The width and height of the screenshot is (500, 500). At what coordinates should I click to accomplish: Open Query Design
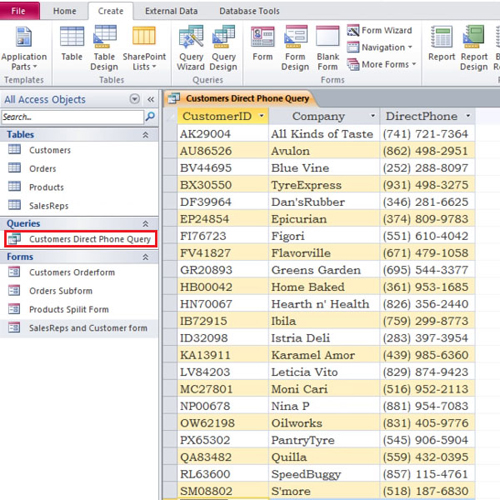tap(223, 49)
